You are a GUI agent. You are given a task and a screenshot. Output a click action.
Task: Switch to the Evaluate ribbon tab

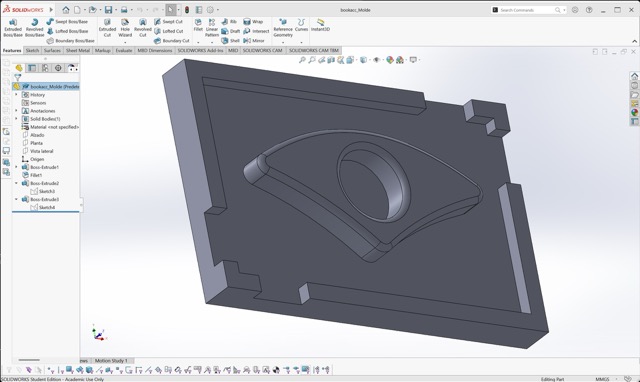click(124, 51)
